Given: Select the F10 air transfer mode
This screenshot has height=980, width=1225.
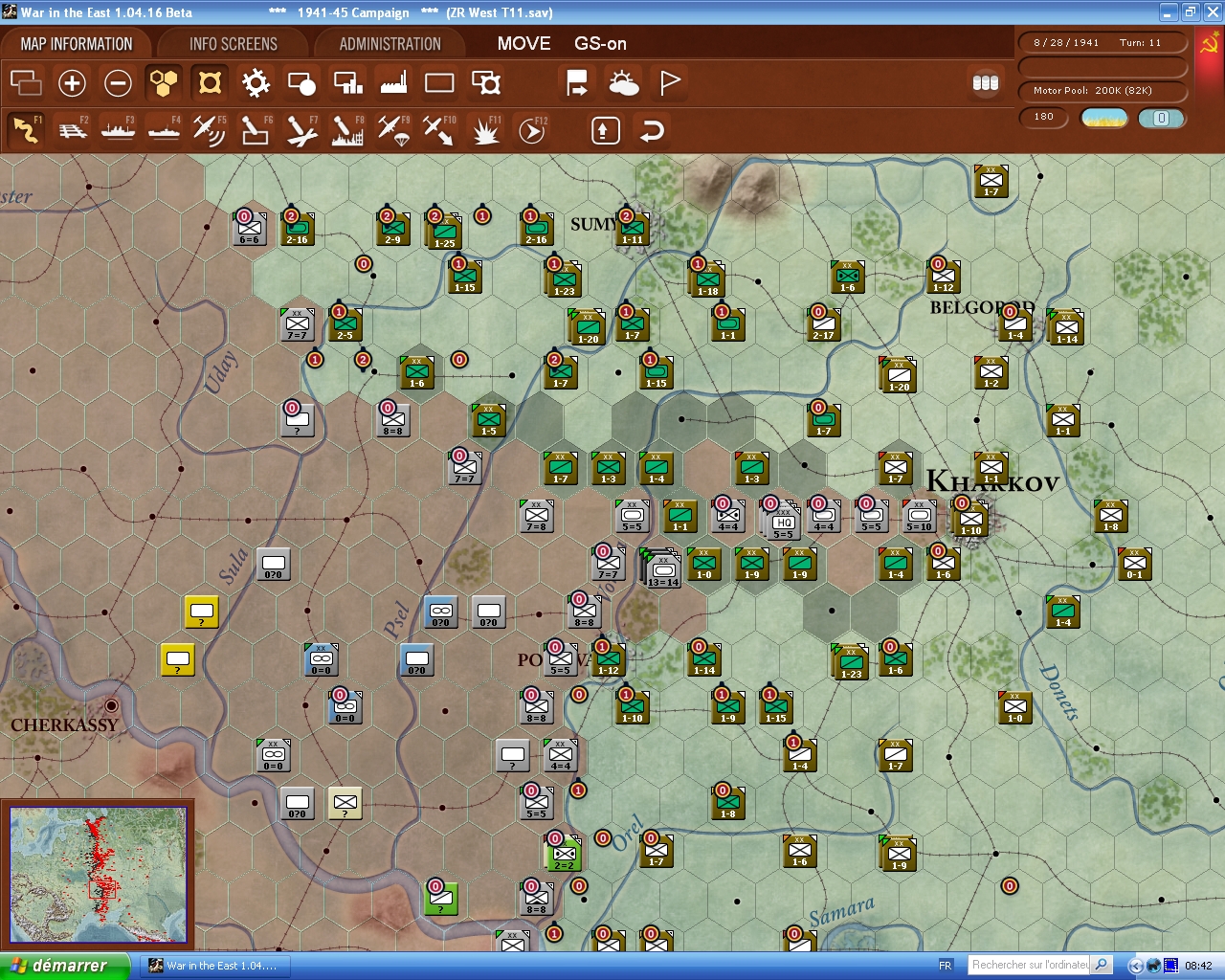Looking at the screenshot, I should 439,130.
